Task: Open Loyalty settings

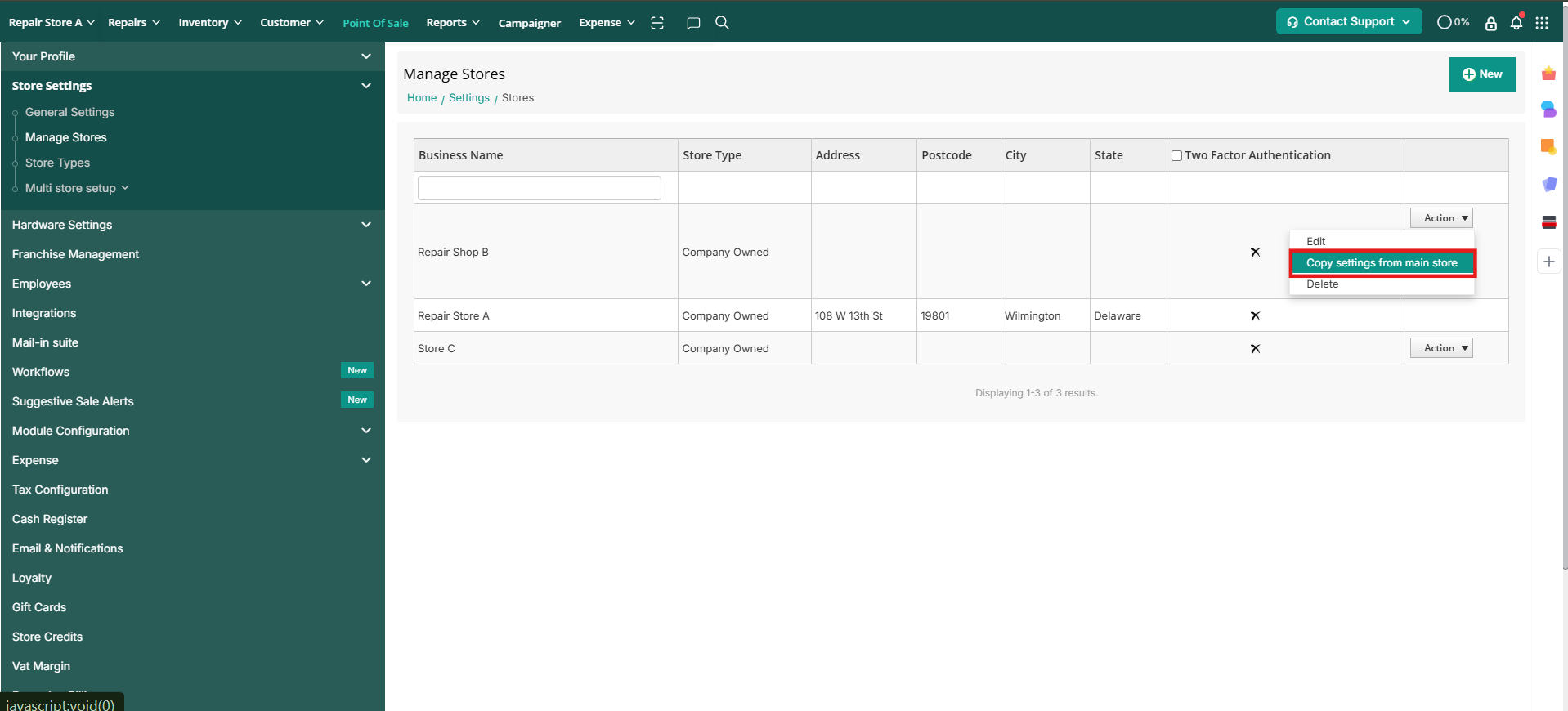Action: (x=32, y=578)
